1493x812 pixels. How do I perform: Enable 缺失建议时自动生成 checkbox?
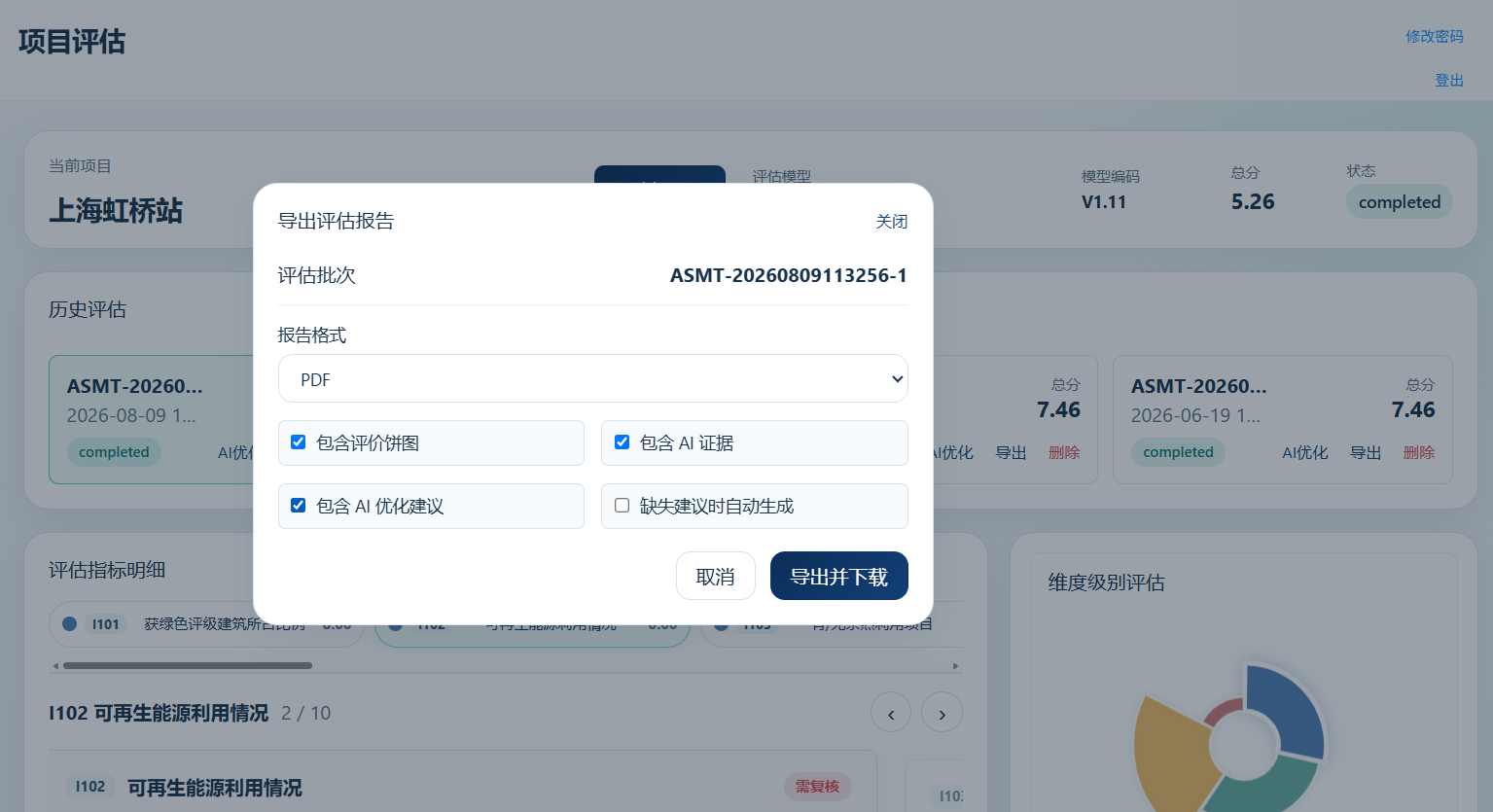622,506
